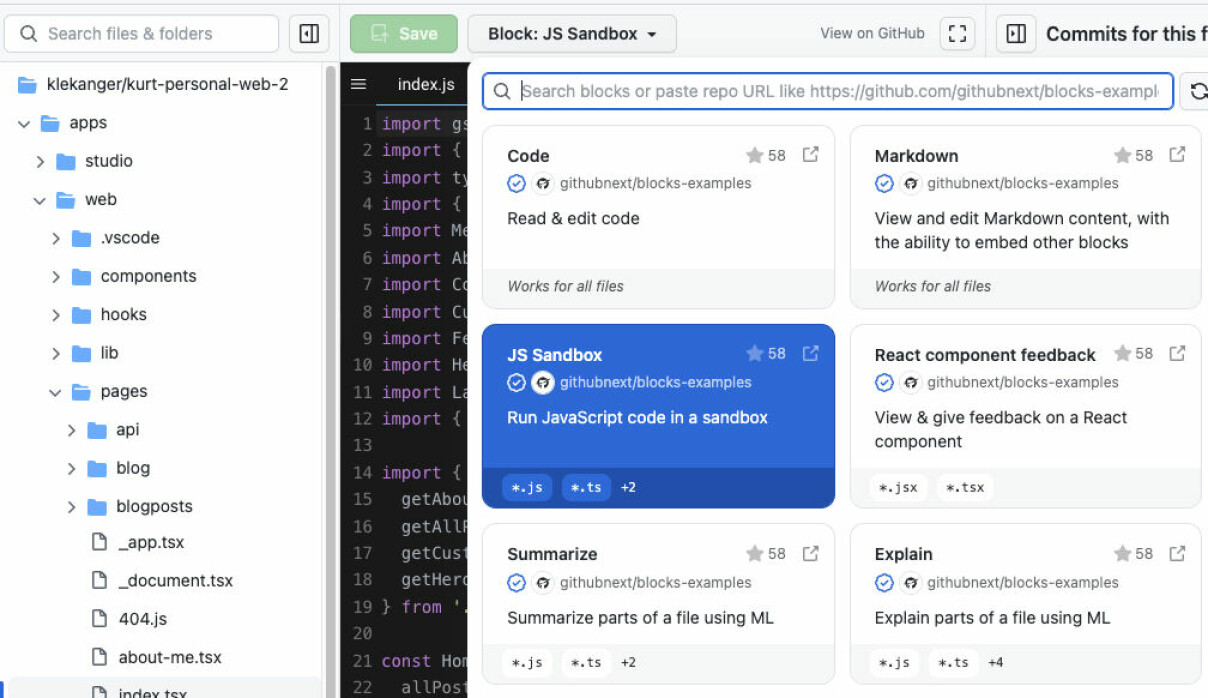The image size is (1208, 698).
Task: Select the Markdown block card
Action: (x=1026, y=217)
